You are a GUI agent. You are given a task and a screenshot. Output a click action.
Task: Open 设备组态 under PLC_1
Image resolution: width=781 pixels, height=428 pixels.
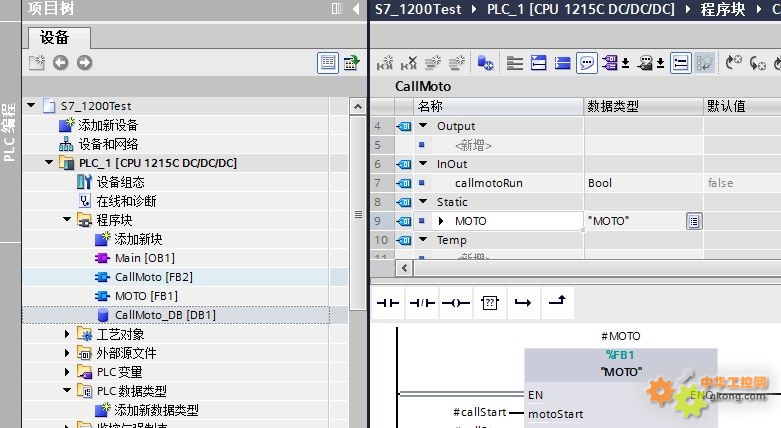121,182
